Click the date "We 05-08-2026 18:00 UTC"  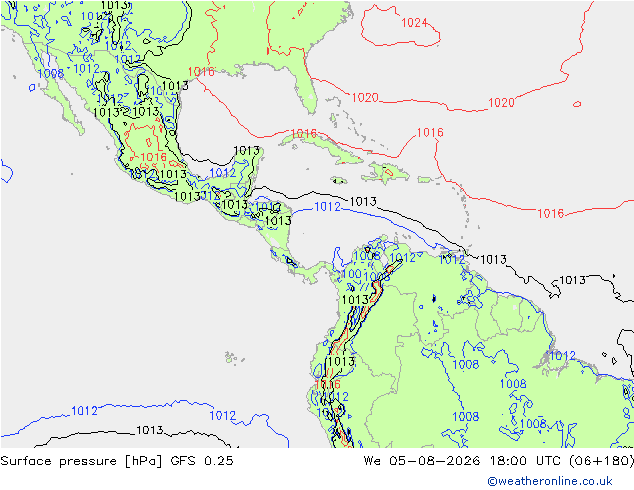pyautogui.click(x=464, y=461)
